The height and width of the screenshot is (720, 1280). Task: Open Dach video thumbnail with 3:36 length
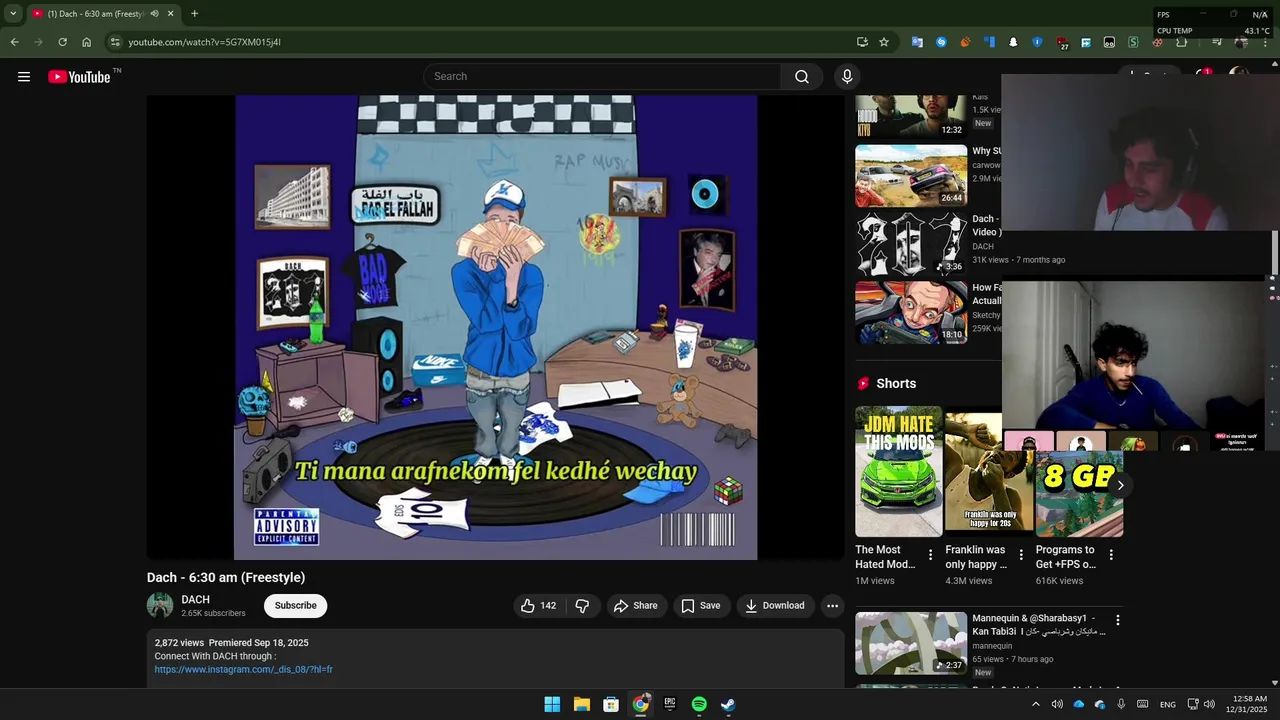911,244
